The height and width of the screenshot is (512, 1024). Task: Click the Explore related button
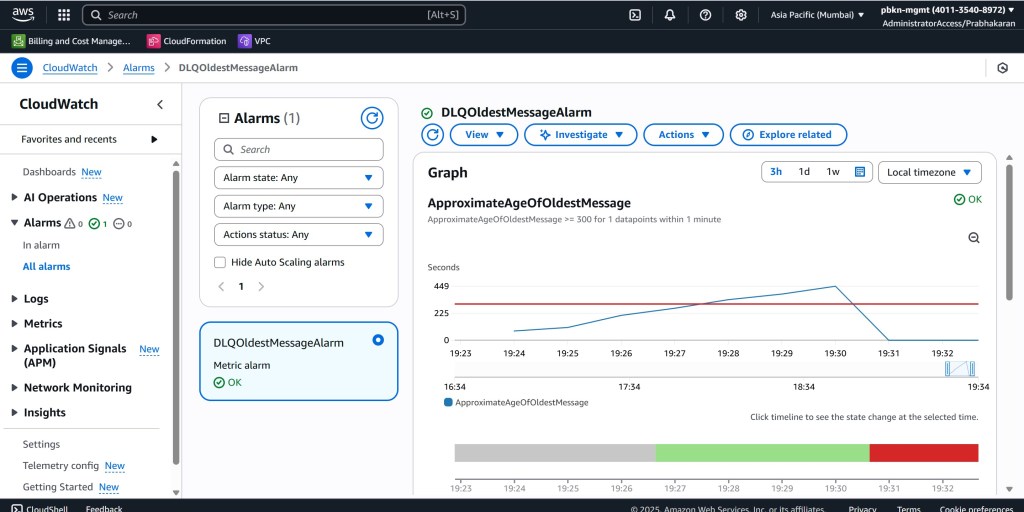(787, 134)
